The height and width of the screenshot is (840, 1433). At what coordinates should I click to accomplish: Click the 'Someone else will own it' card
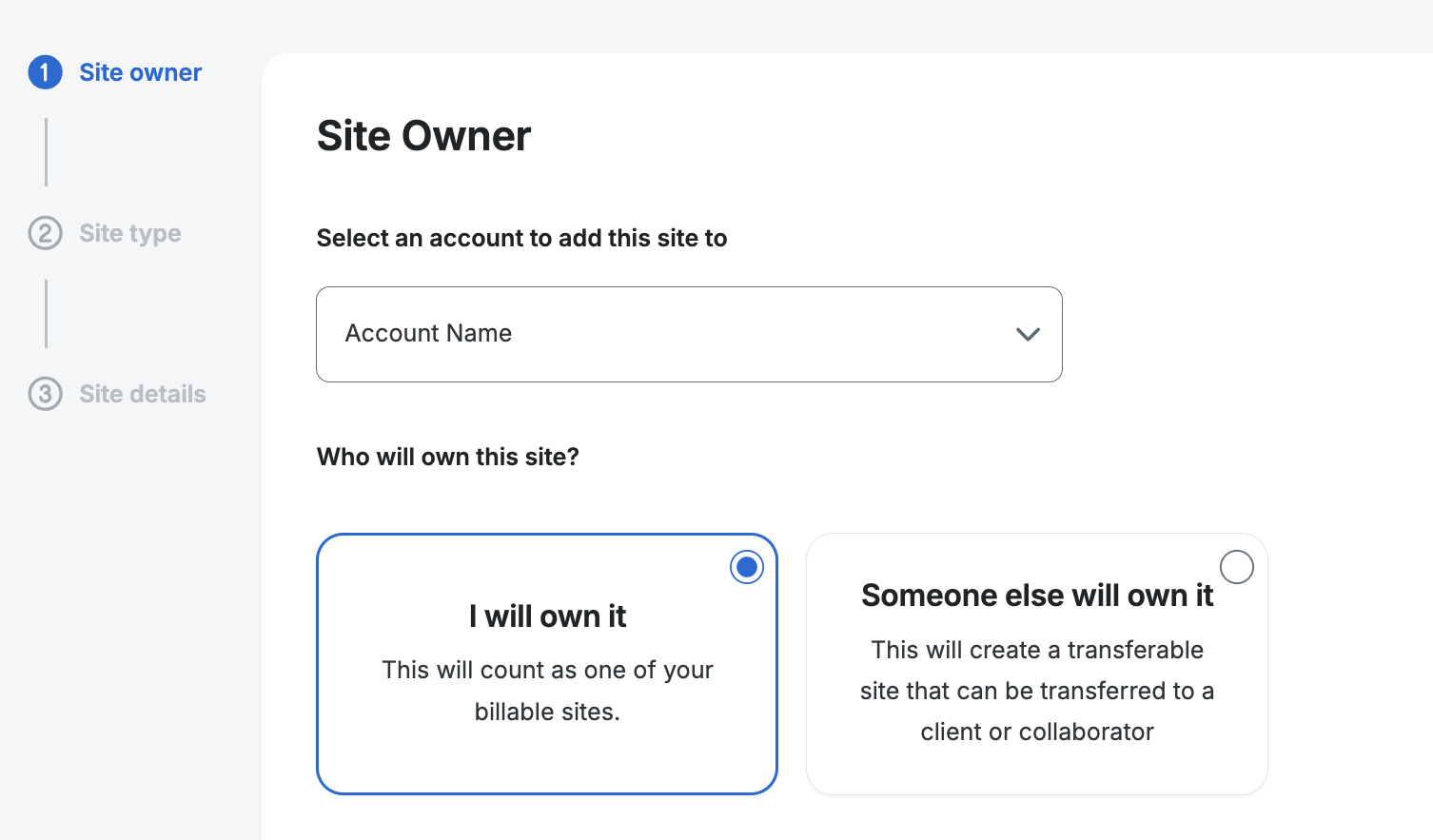1037,664
